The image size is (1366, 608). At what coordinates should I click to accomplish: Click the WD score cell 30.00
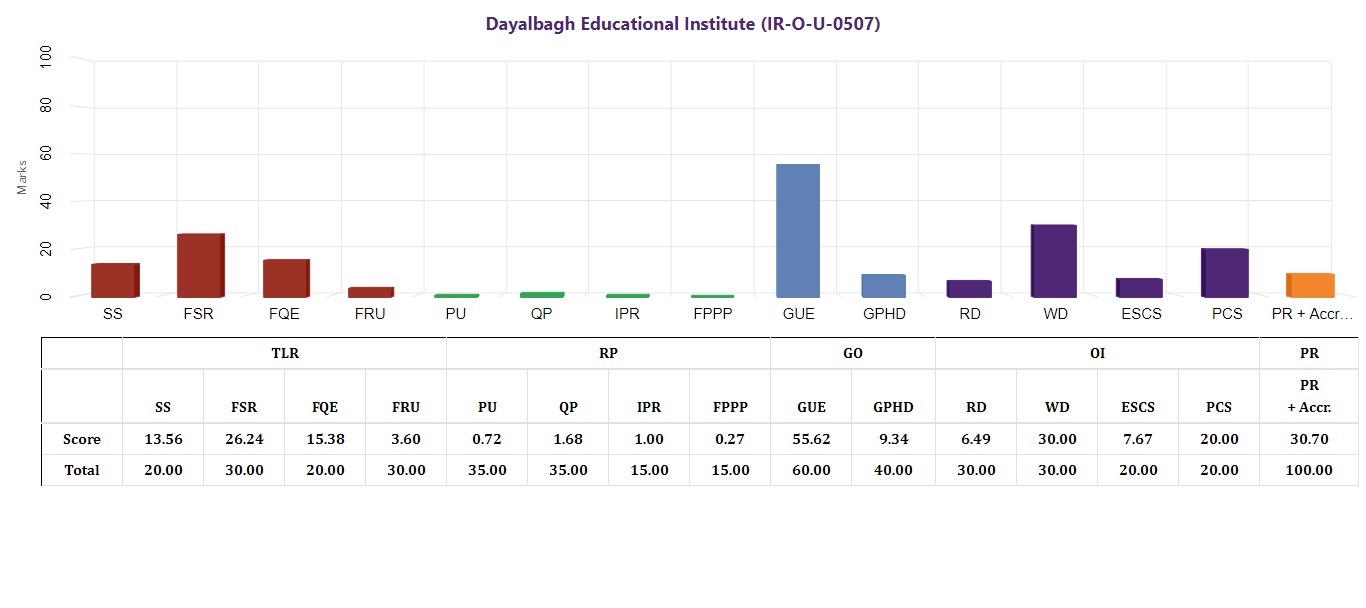point(1057,439)
